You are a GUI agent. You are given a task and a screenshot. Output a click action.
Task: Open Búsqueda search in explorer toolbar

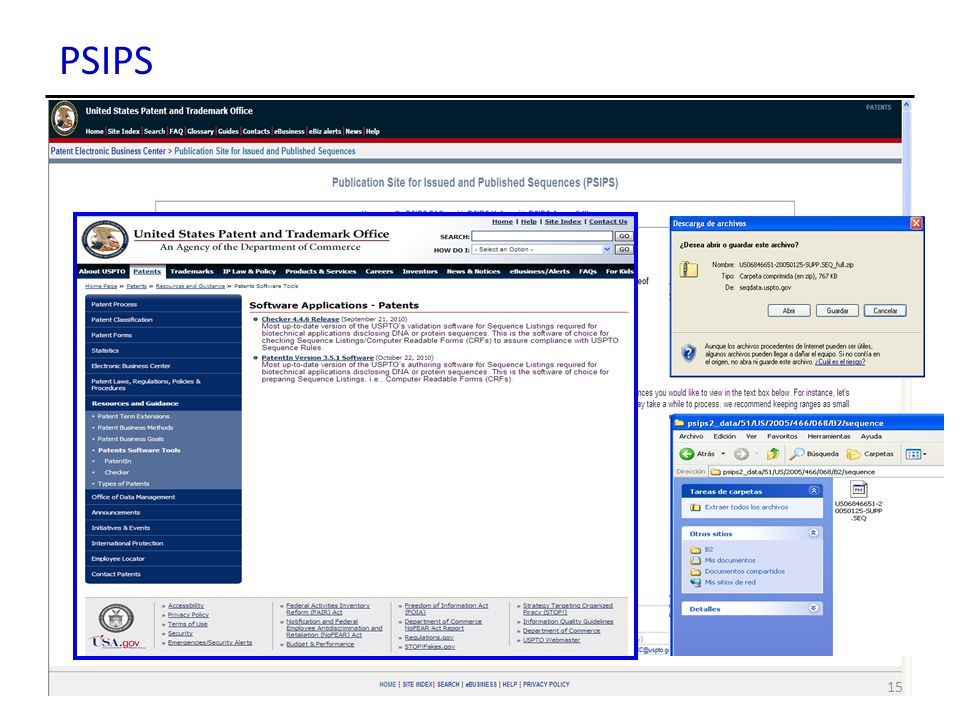tap(814, 454)
